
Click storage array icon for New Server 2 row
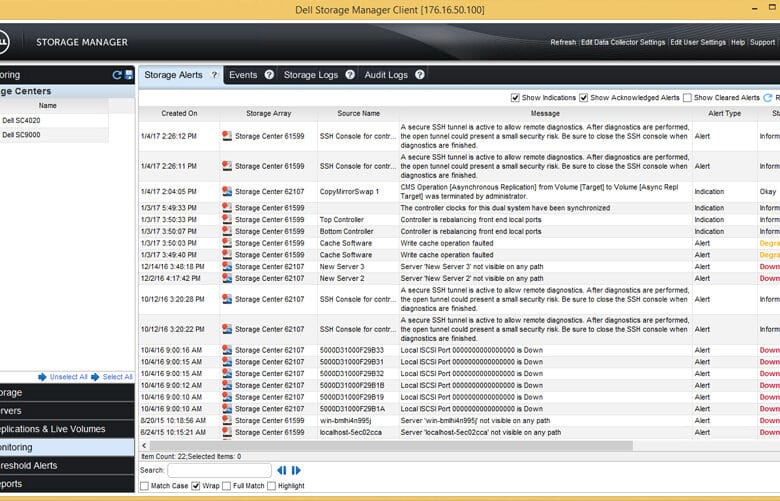pyautogui.click(x=227, y=279)
